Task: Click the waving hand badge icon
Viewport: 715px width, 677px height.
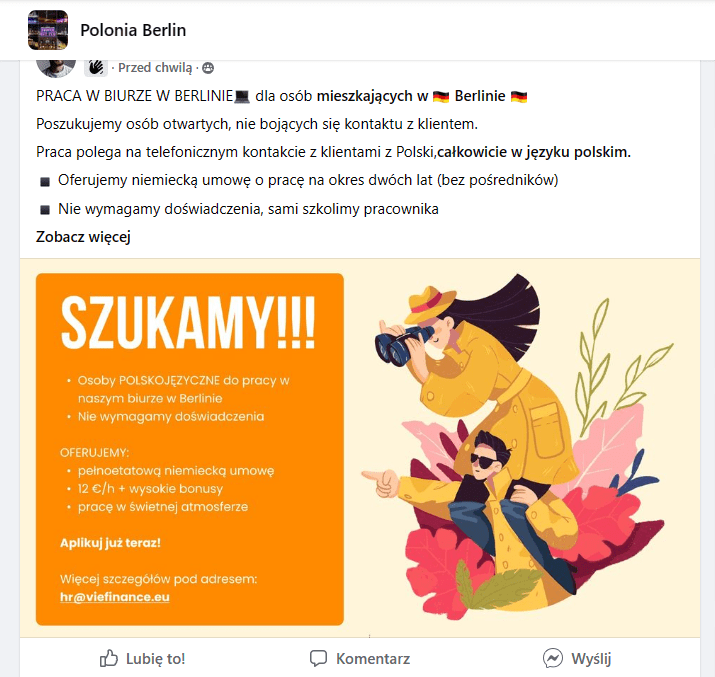Action: coord(96,67)
